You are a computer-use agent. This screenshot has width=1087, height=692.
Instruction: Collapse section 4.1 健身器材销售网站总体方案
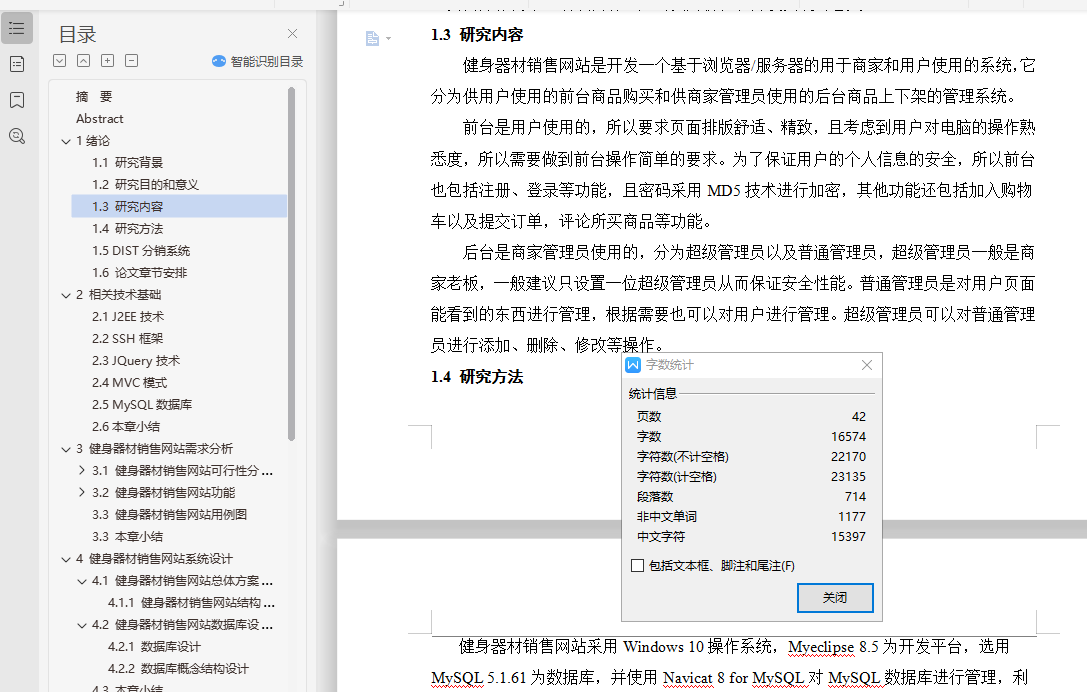(82, 581)
